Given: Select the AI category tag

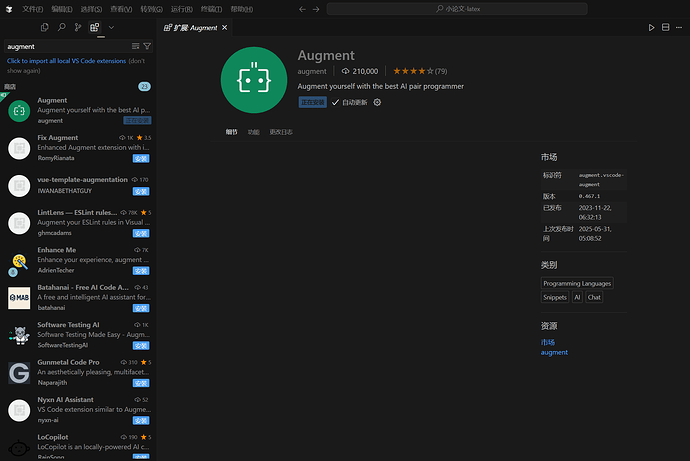Looking at the screenshot, I should (x=577, y=297).
